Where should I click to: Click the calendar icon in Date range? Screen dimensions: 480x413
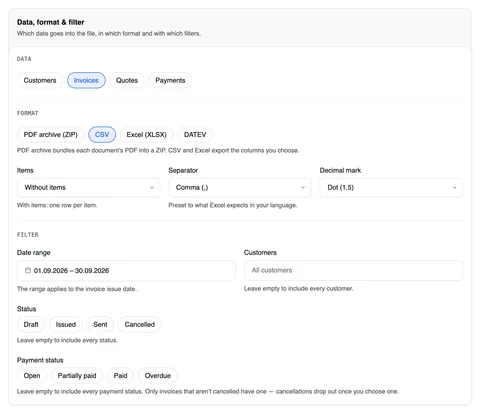pos(28,270)
